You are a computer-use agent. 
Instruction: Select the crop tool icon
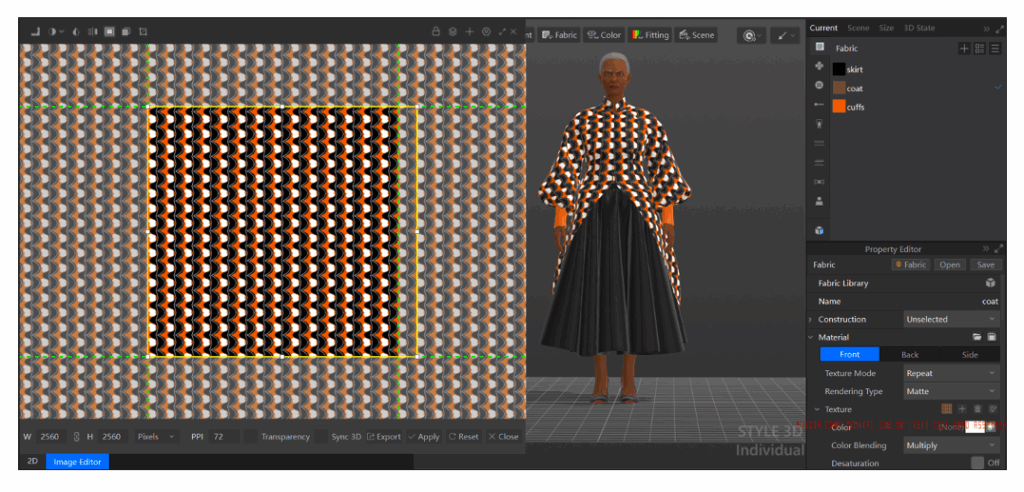143,31
